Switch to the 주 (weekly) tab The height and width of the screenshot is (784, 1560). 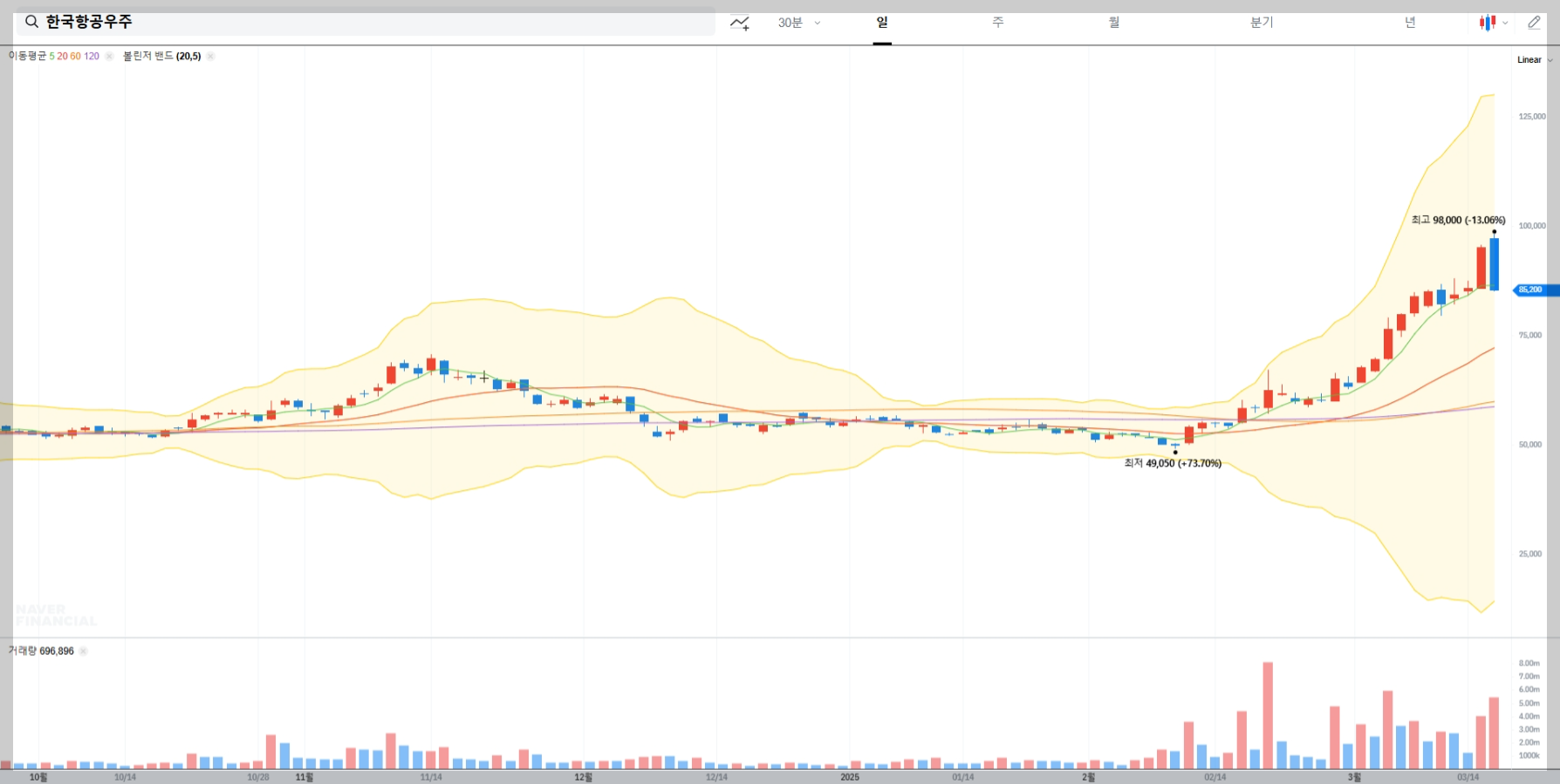tap(998, 23)
